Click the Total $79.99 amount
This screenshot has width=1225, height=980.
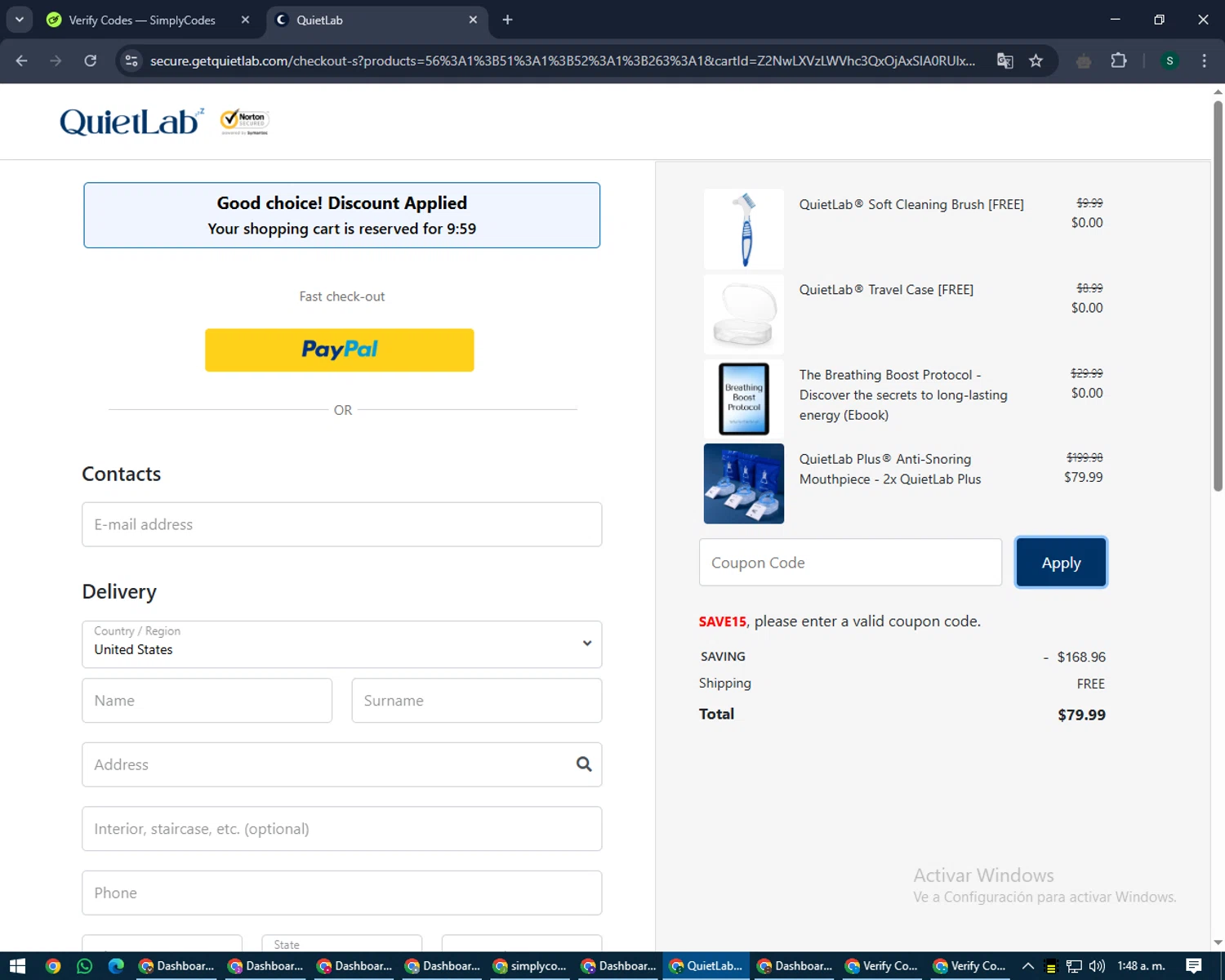point(1081,715)
